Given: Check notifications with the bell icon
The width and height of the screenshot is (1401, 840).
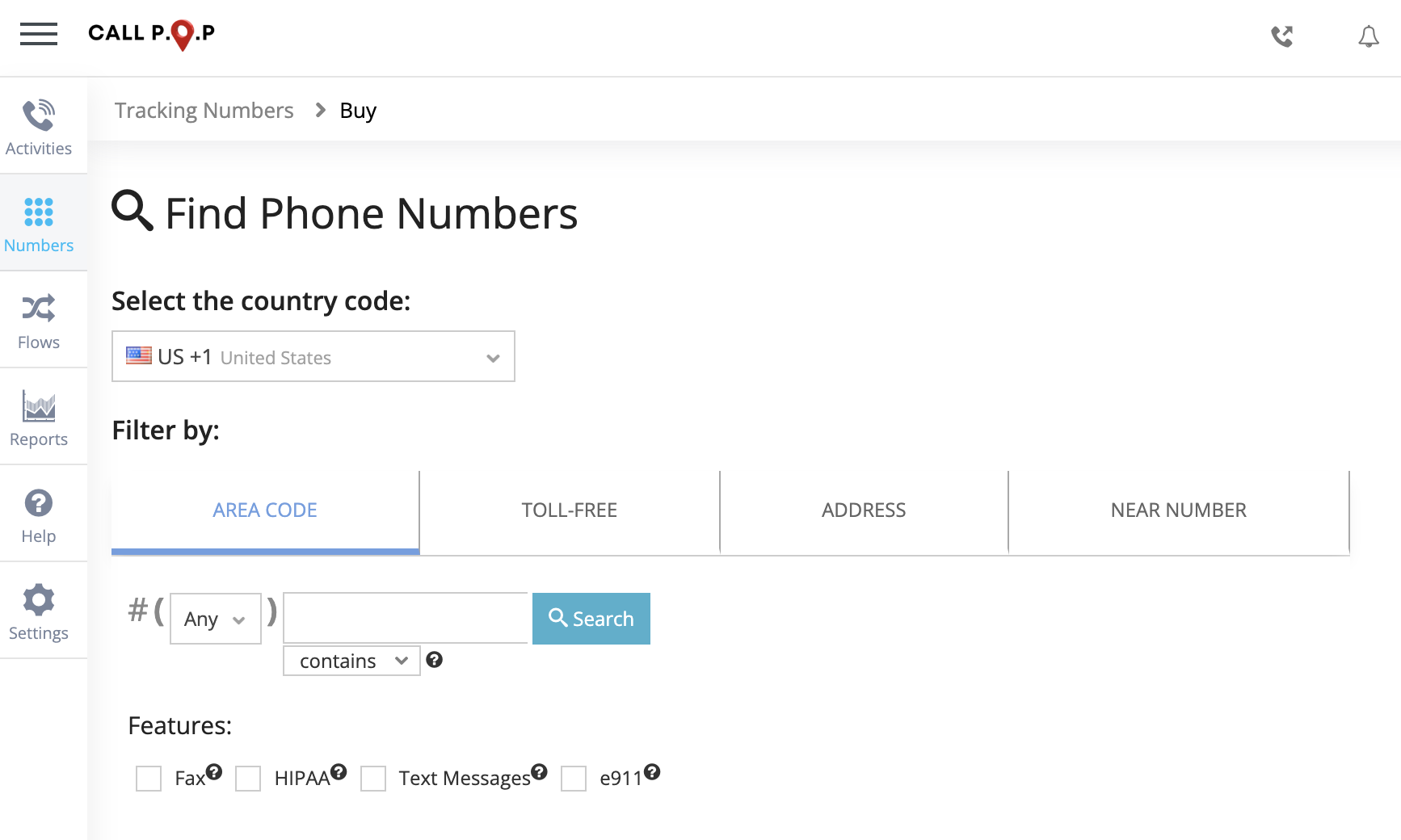Looking at the screenshot, I should 1369,36.
